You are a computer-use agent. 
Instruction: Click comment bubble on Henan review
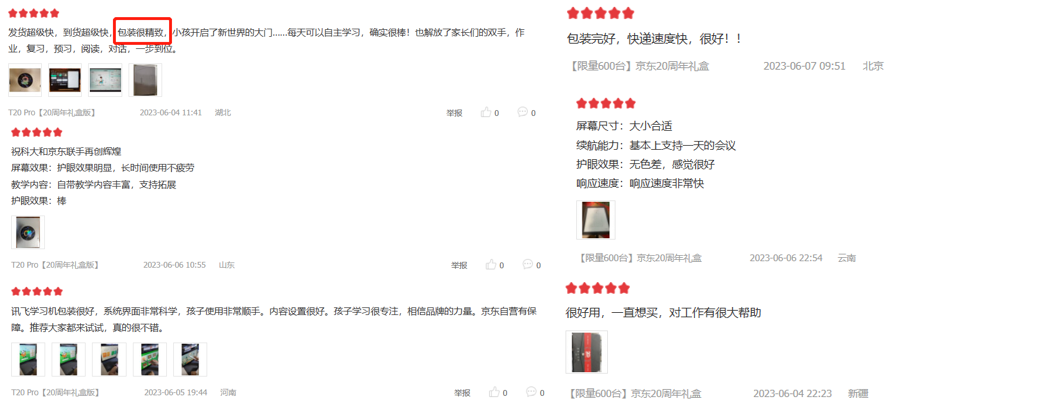[x=531, y=392]
